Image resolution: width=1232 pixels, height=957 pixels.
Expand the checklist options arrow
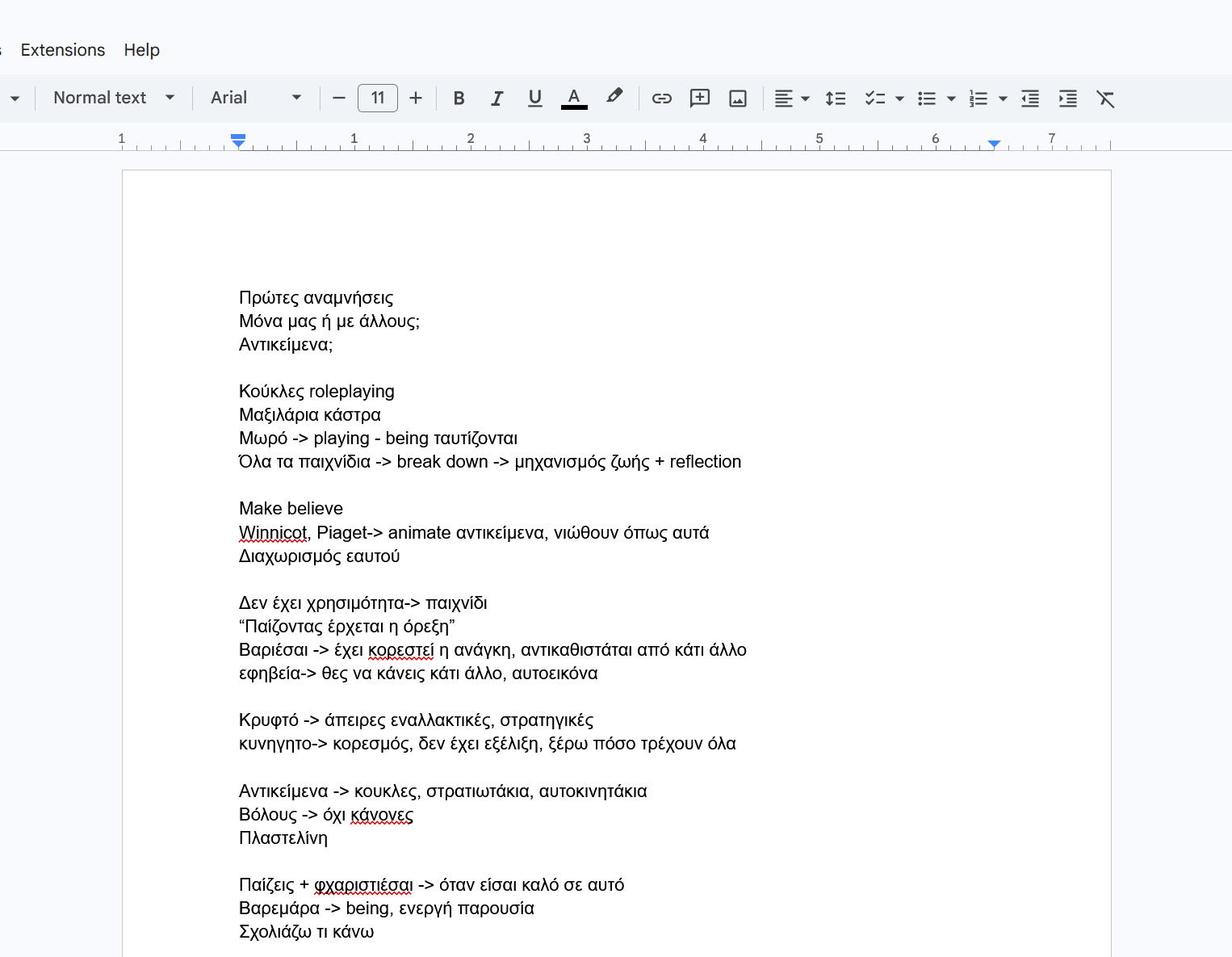pyautogui.click(x=899, y=99)
